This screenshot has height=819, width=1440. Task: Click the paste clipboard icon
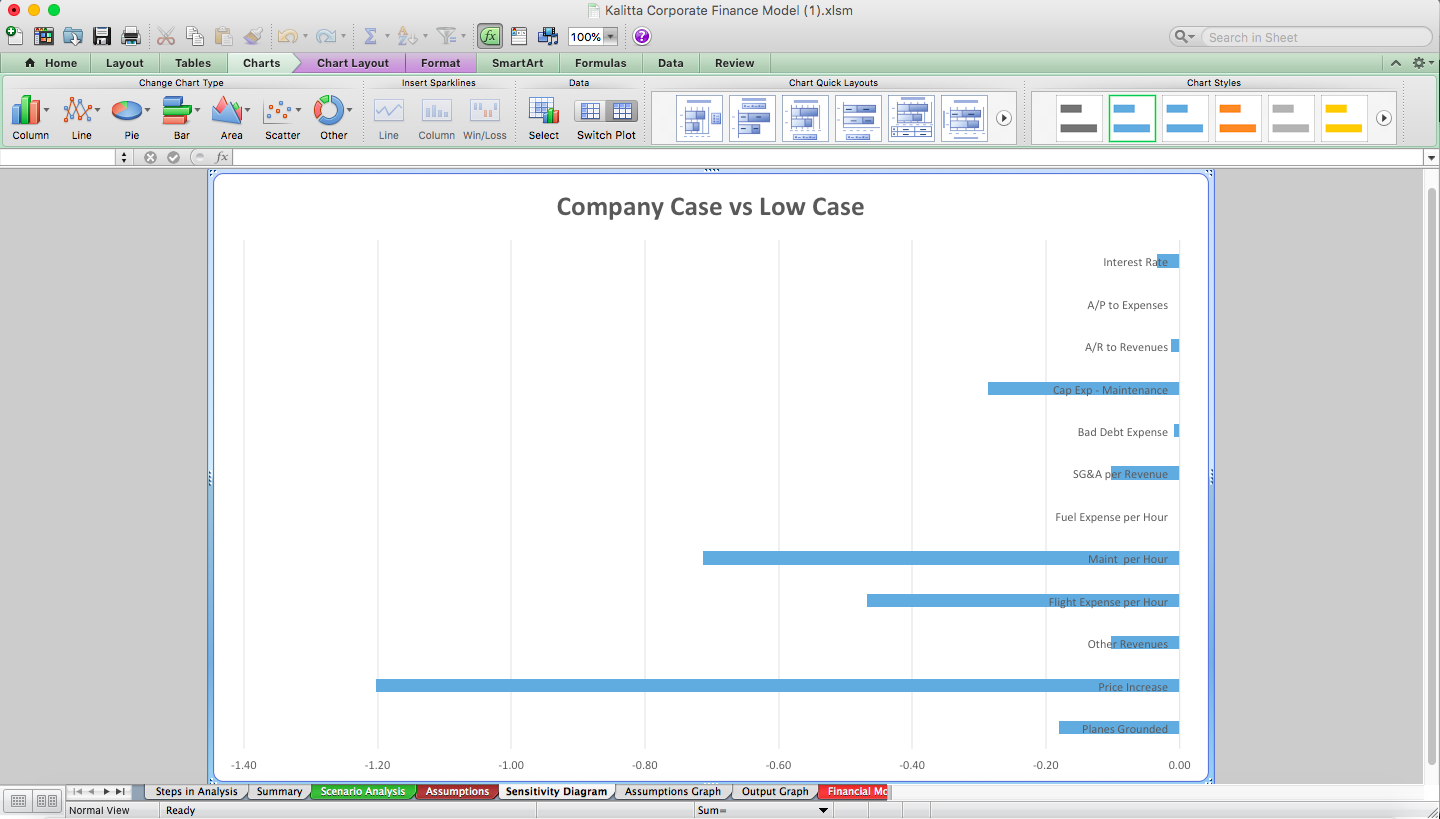pos(224,36)
